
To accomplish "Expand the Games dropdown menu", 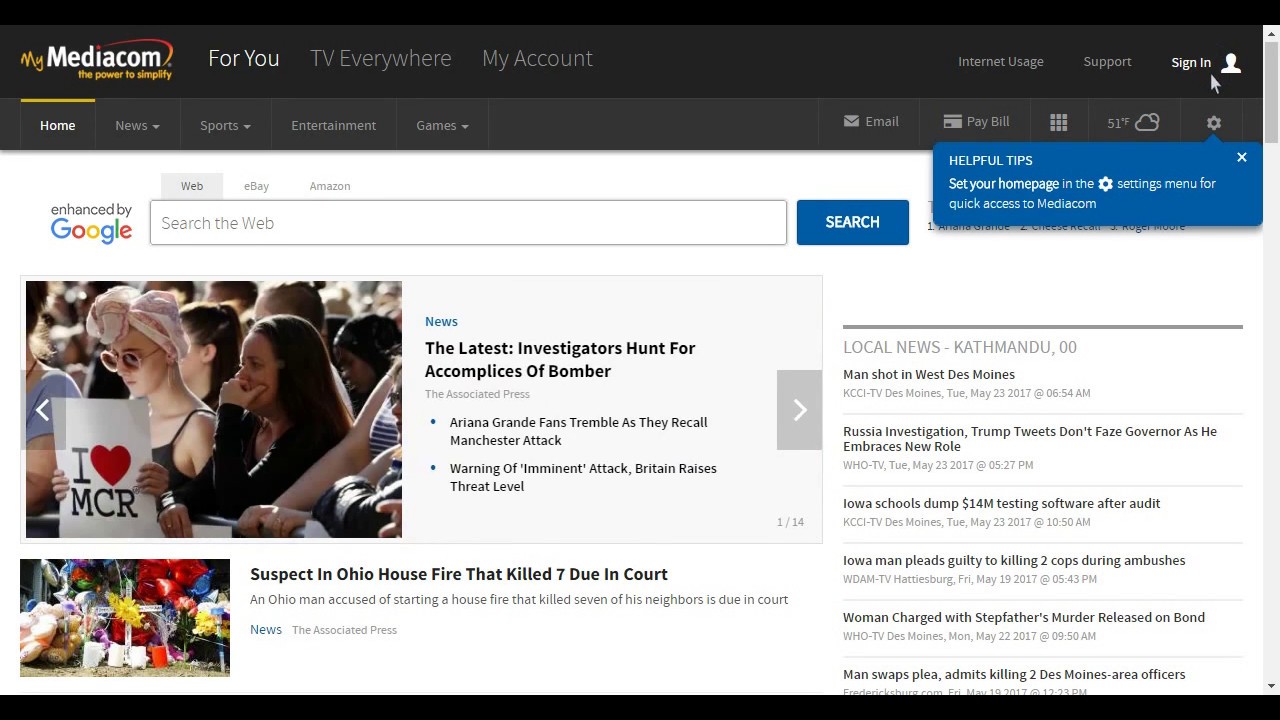I will coord(442,125).
